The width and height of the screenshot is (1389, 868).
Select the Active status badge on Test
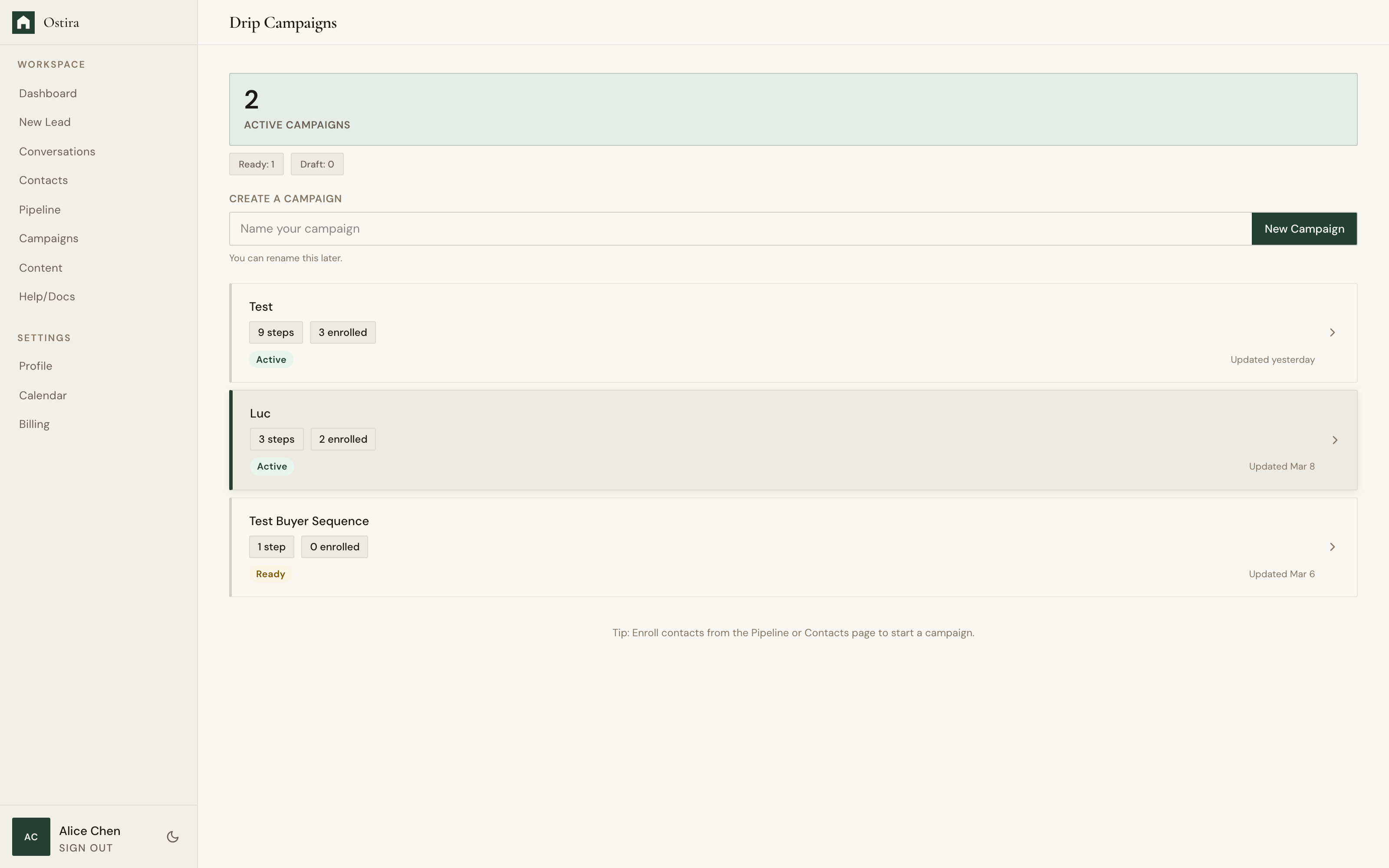pyautogui.click(x=271, y=359)
